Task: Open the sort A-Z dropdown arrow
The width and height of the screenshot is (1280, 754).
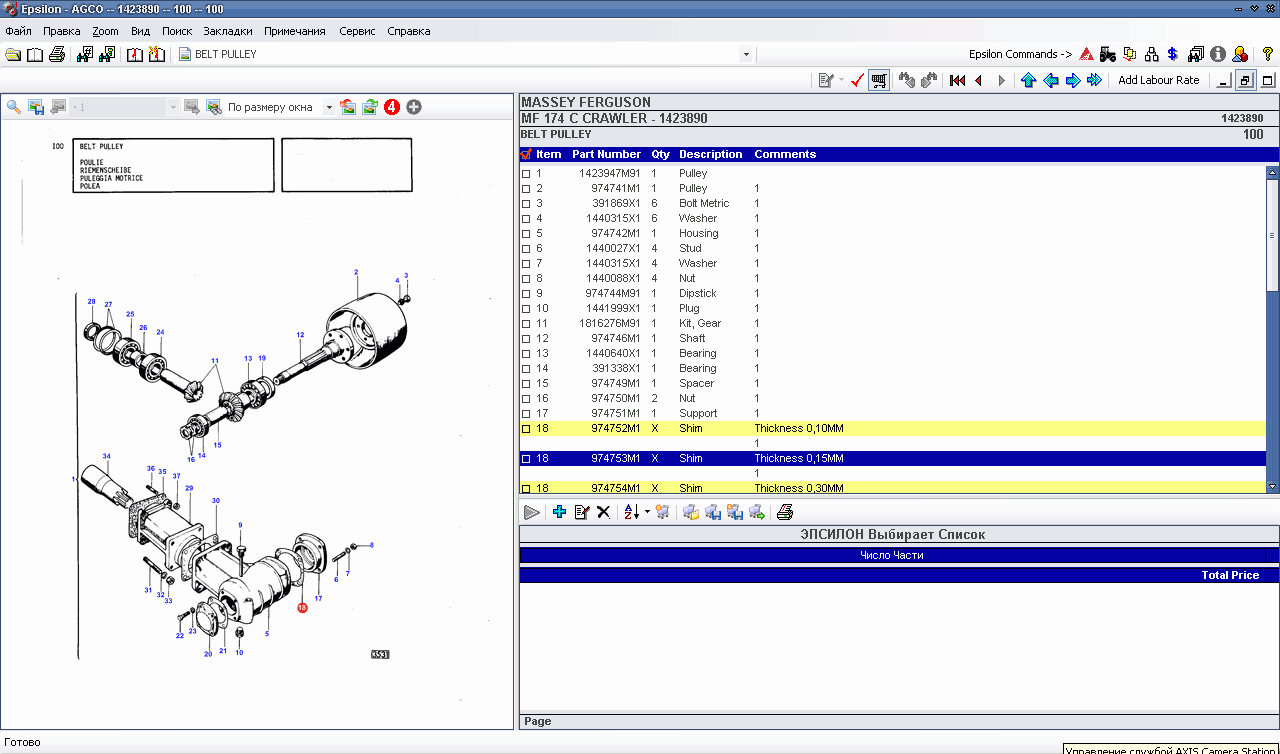Action: [647, 512]
